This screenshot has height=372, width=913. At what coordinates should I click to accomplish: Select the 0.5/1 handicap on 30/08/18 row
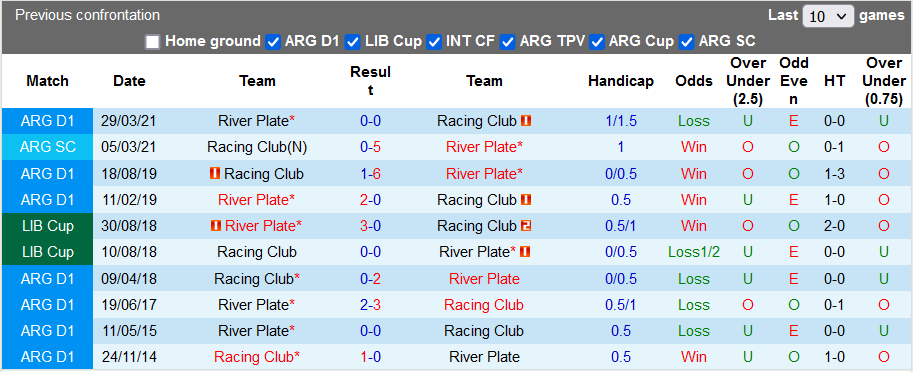621,226
